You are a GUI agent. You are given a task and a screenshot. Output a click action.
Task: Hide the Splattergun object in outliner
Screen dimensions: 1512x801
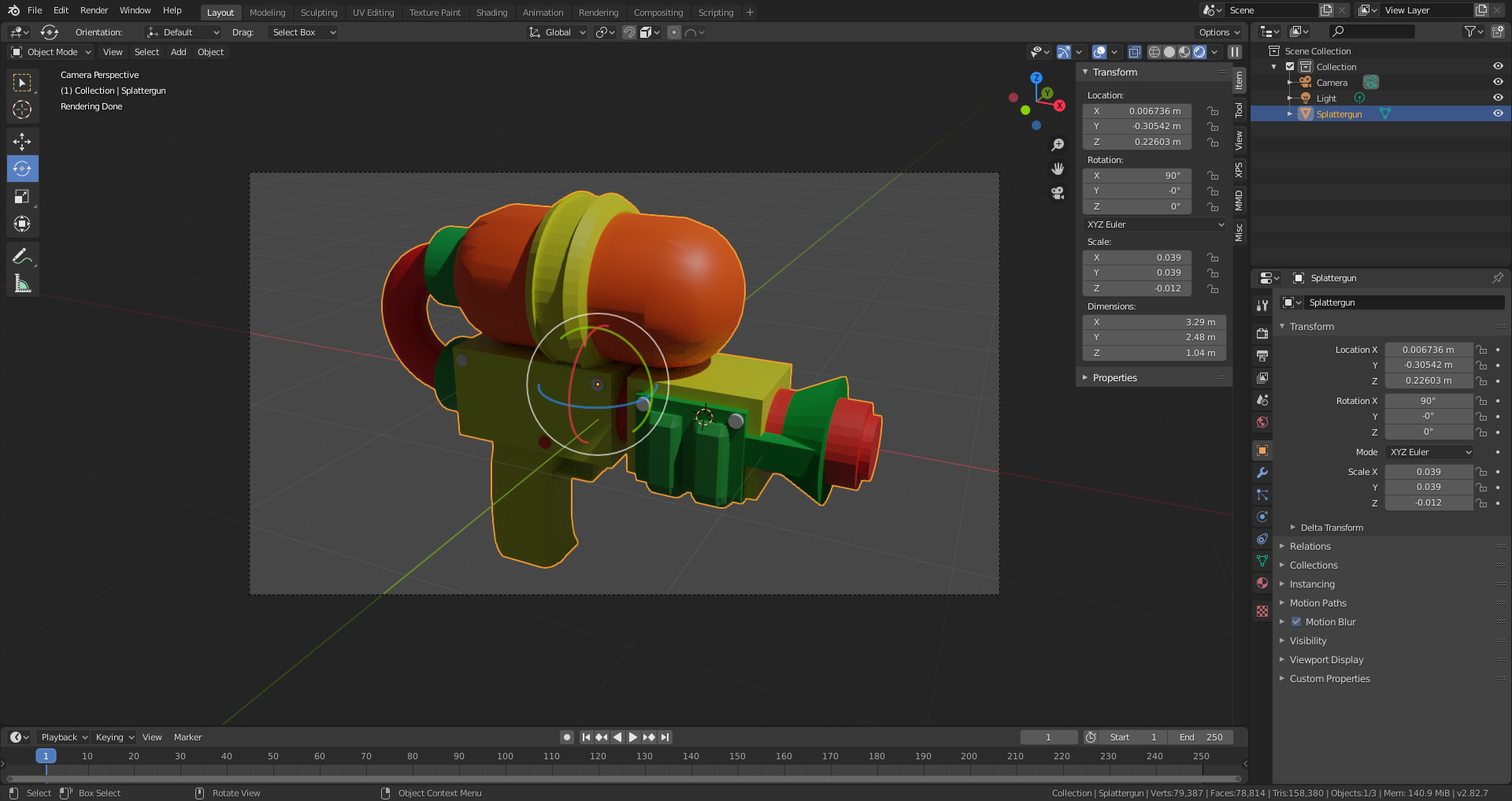tap(1498, 113)
